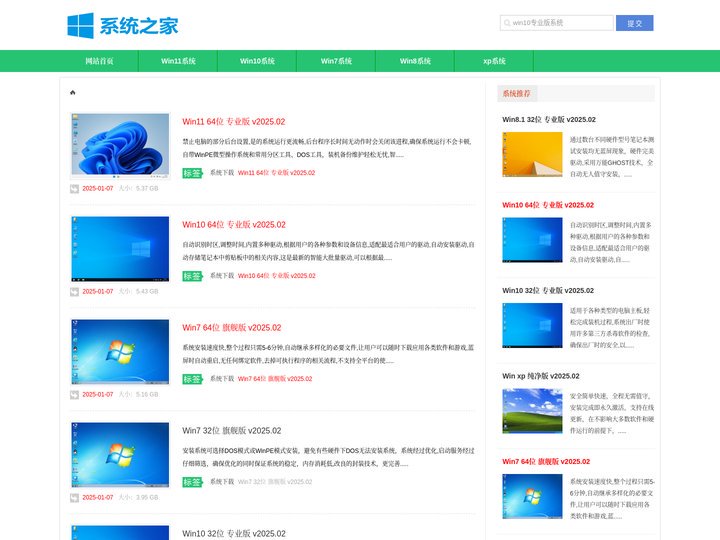
Task: Open the Win10系统 navigation tab
Action: (257, 61)
